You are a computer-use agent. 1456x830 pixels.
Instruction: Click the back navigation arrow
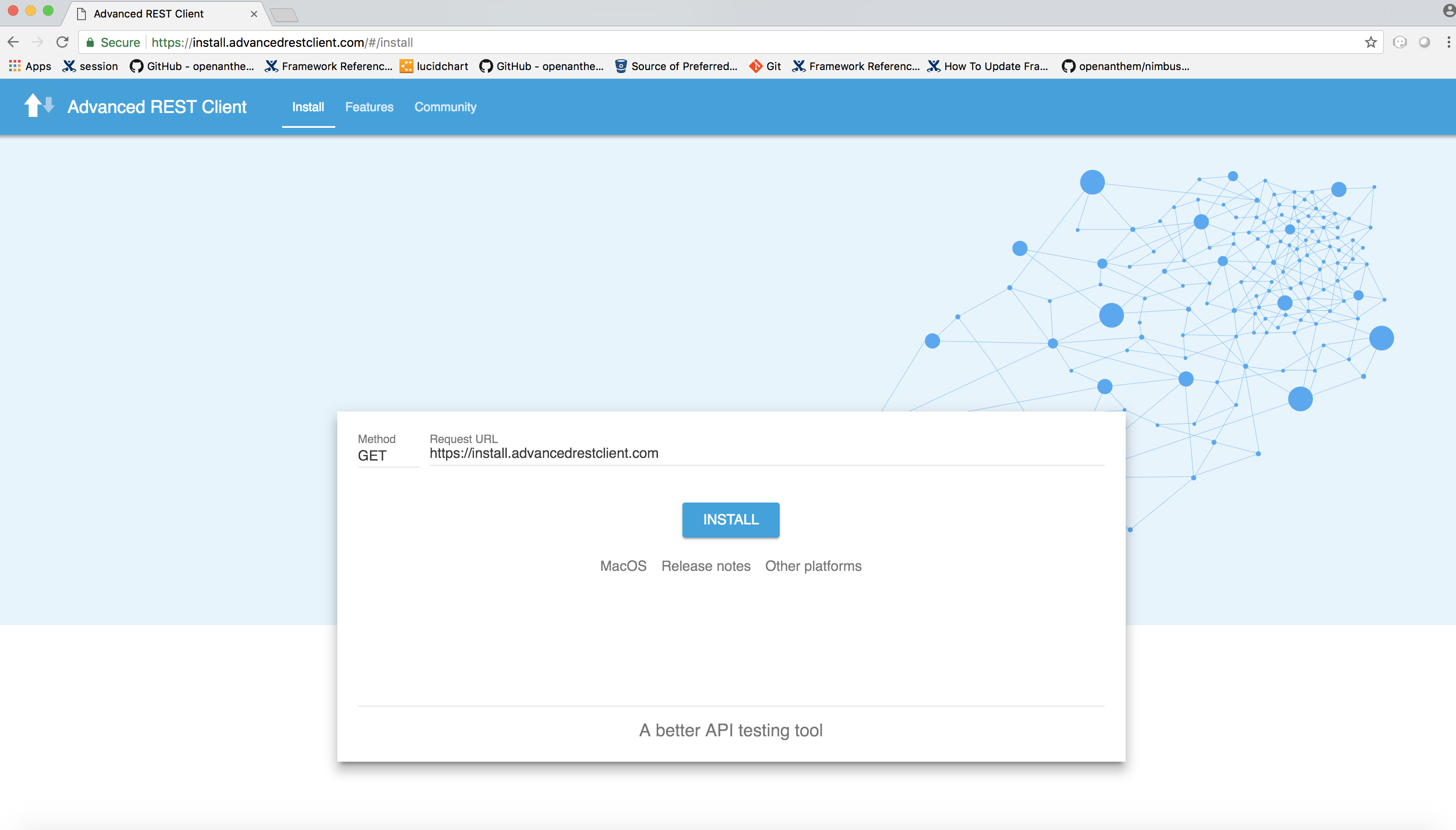14,42
